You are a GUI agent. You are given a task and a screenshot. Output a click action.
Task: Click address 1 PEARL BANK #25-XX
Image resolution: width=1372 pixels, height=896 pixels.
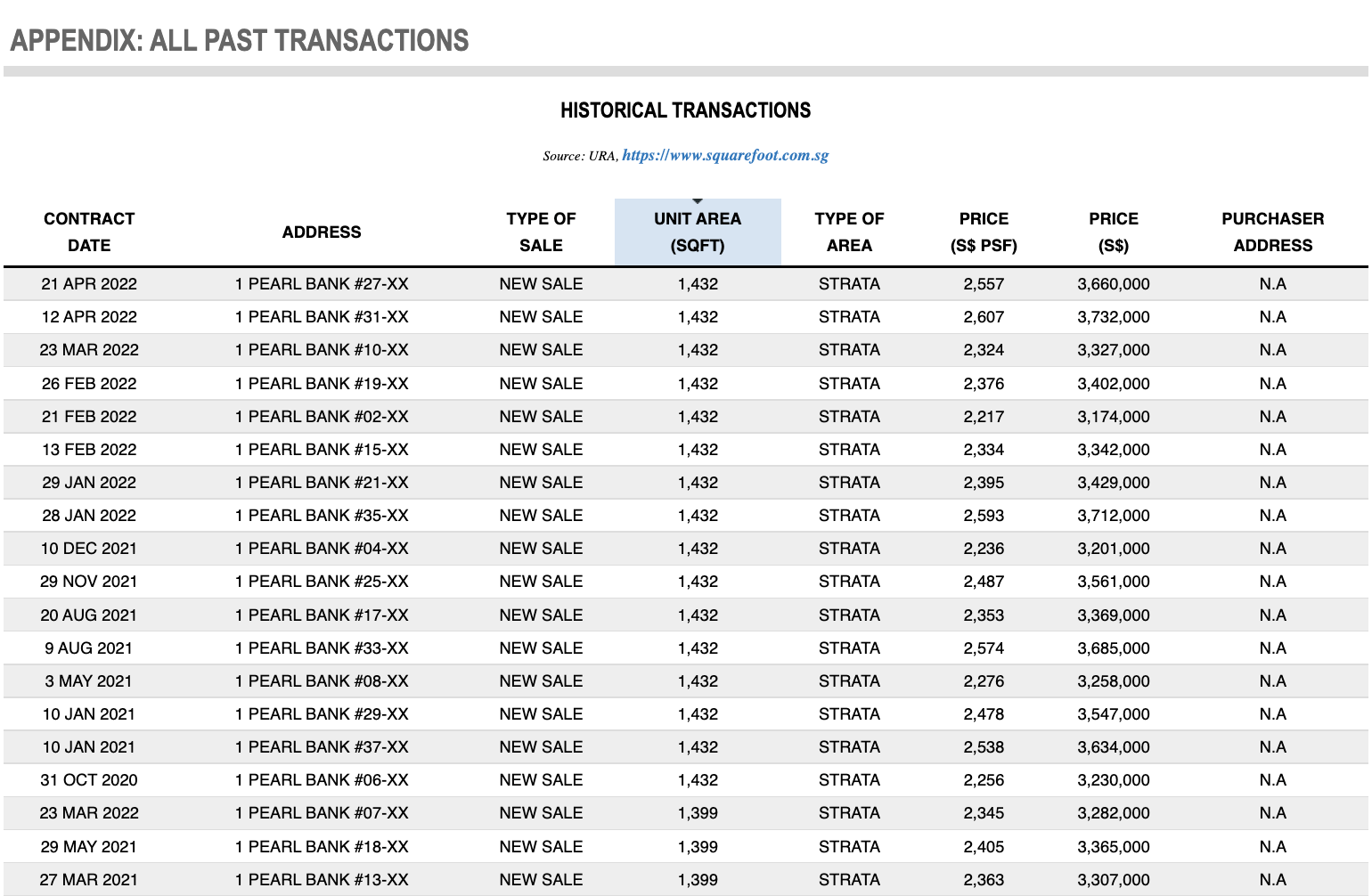click(322, 582)
